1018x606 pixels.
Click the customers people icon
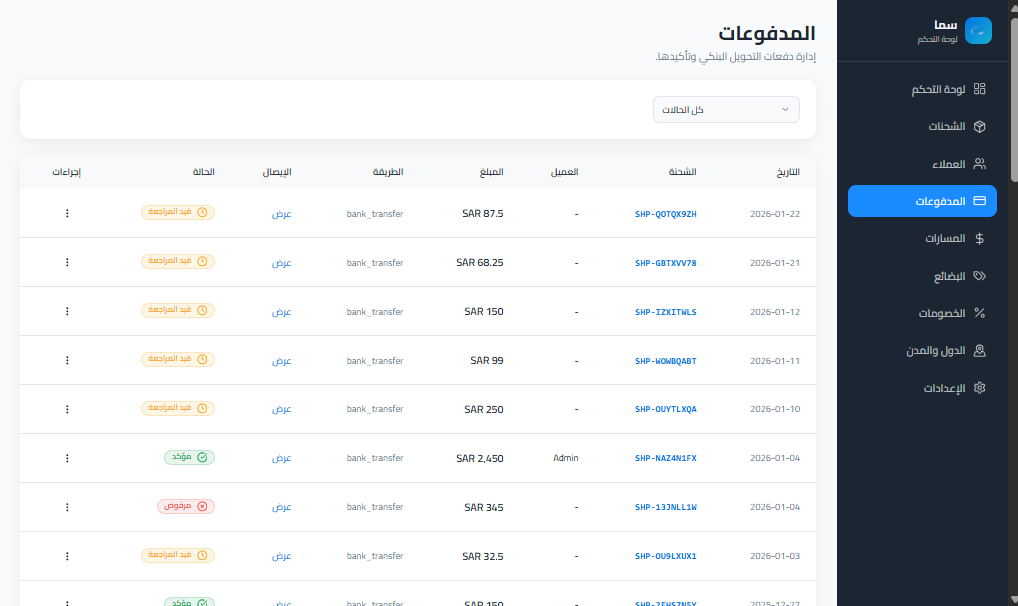tap(979, 164)
